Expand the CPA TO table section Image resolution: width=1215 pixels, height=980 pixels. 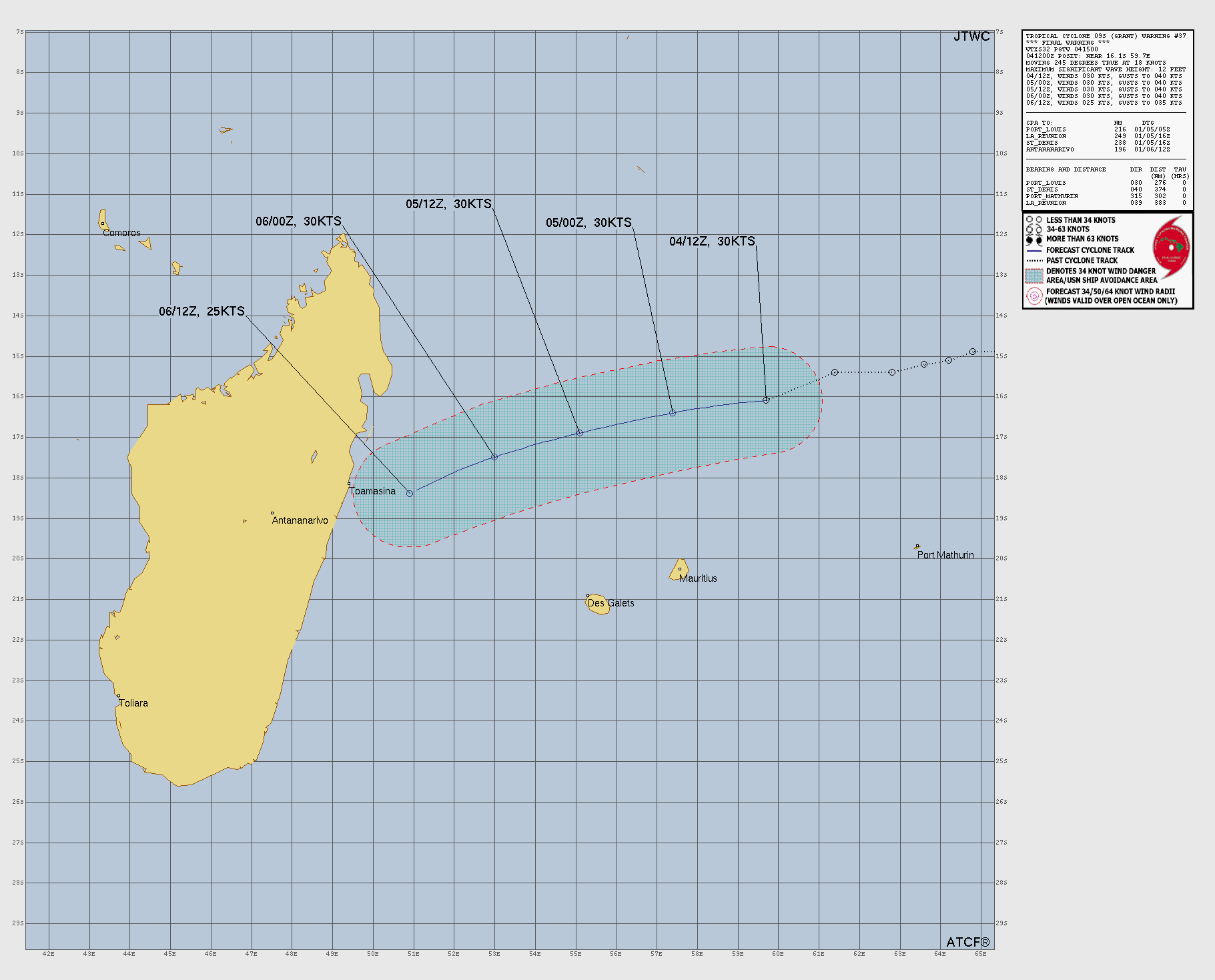[x=1038, y=123]
